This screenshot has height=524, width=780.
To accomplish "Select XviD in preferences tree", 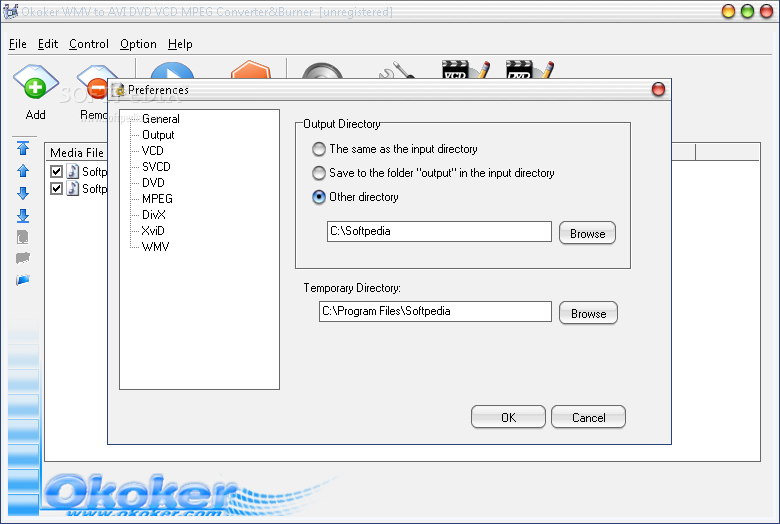I will [x=153, y=230].
